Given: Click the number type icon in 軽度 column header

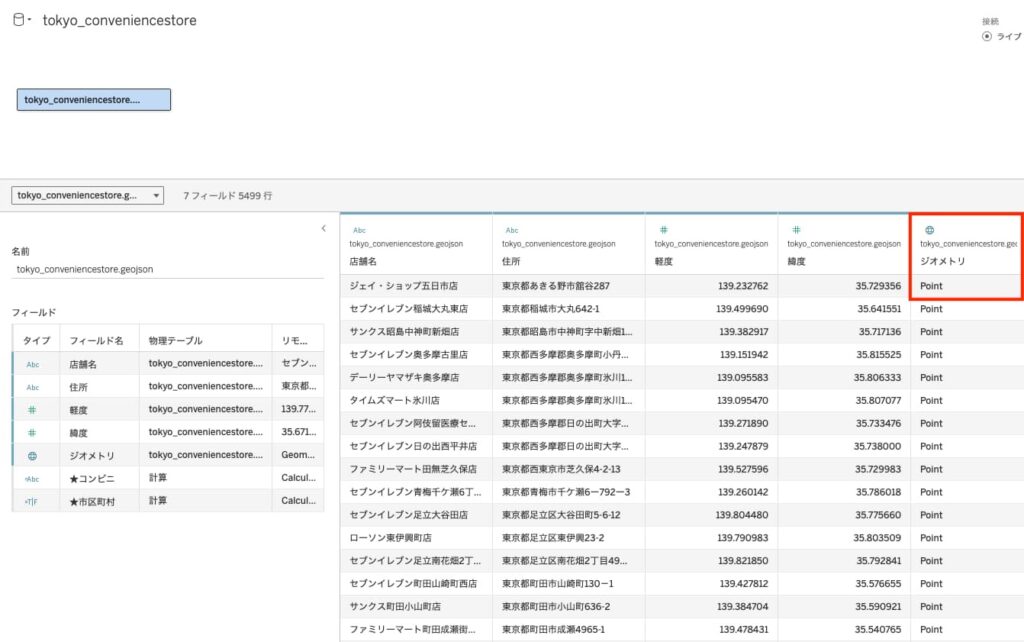Looking at the screenshot, I should coord(663,230).
